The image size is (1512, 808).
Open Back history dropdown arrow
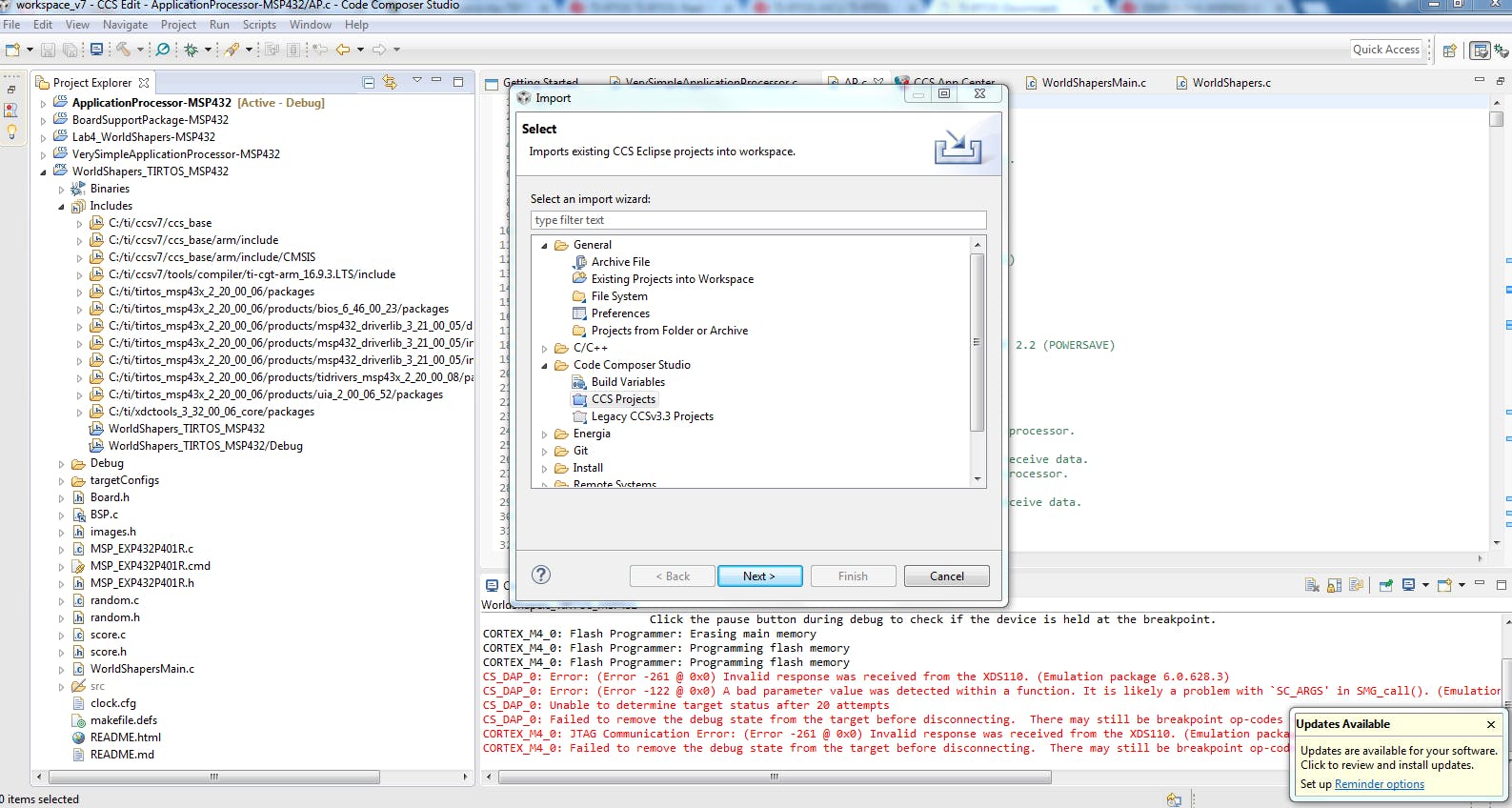coord(360,50)
